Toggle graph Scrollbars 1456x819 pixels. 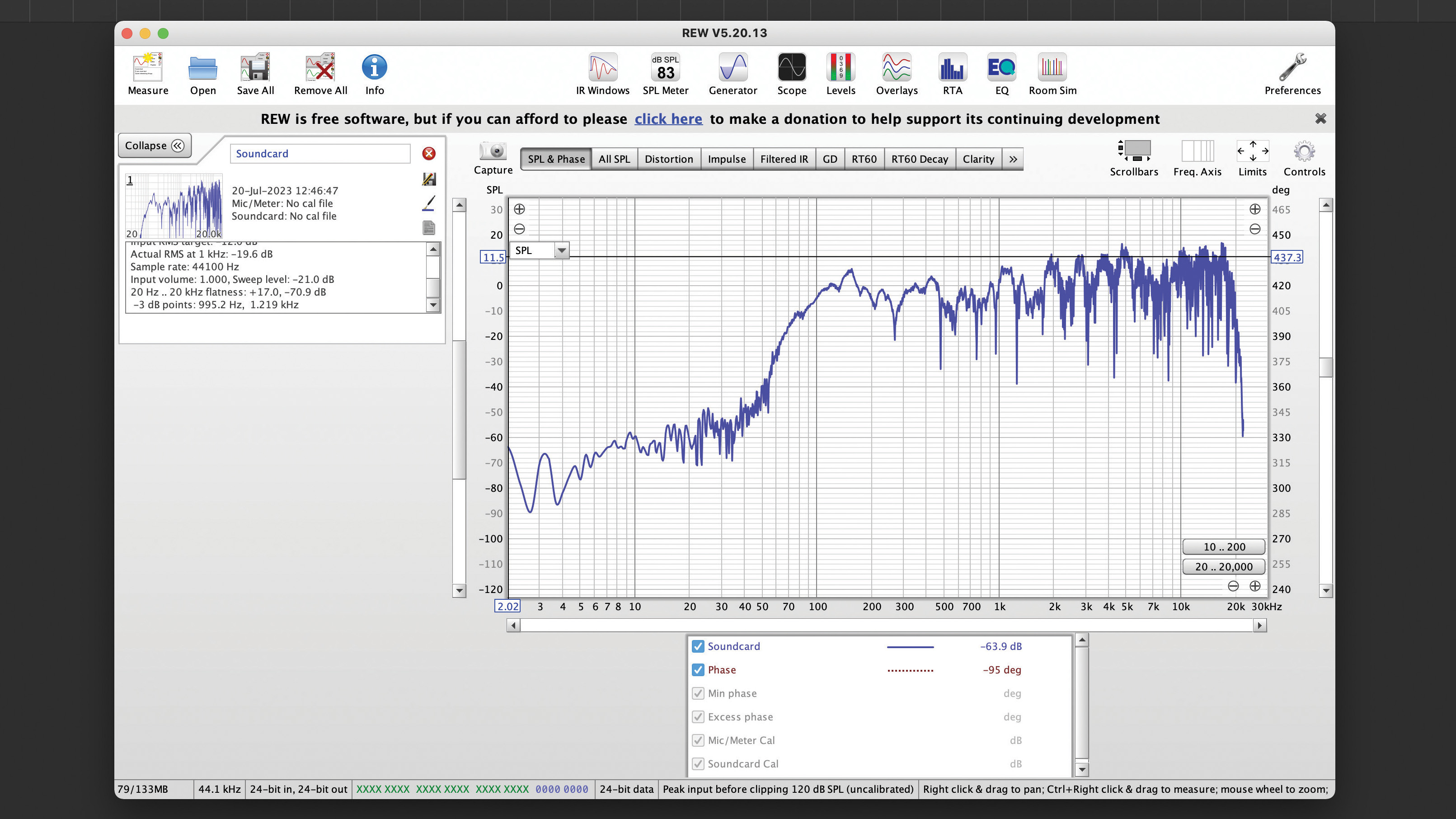click(1133, 158)
